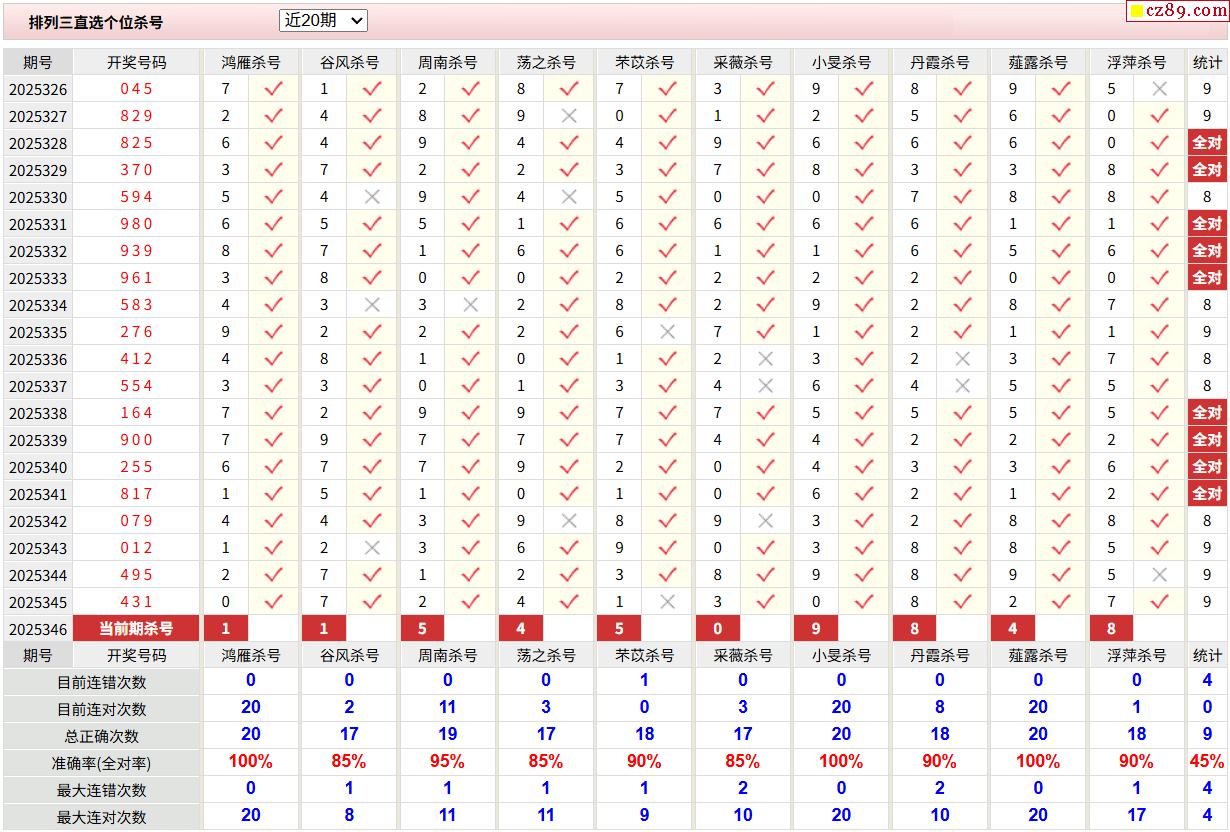
Task: Click the 总正确次数 row label
Action: coord(101,737)
